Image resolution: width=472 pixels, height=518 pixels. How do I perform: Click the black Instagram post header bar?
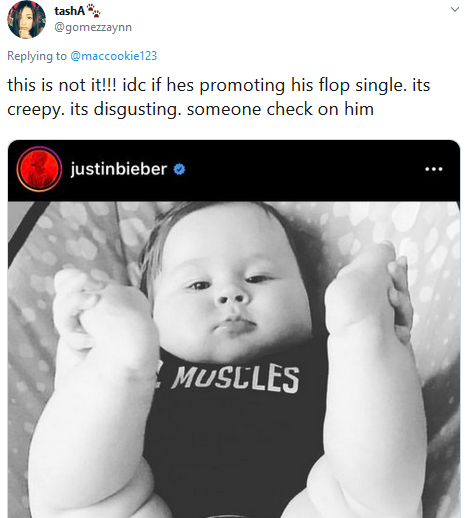point(234,170)
